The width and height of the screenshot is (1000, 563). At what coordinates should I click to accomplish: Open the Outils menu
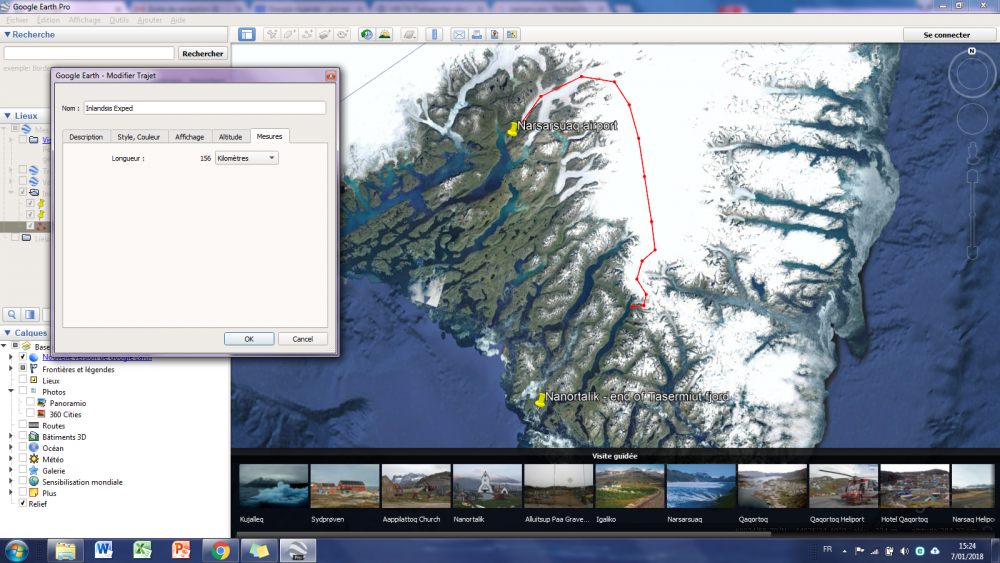119,20
